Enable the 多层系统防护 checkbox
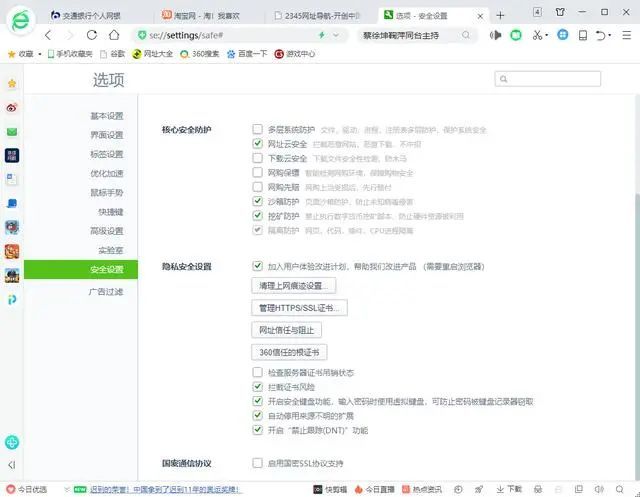The image size is (640, 497). pos(257,129)
